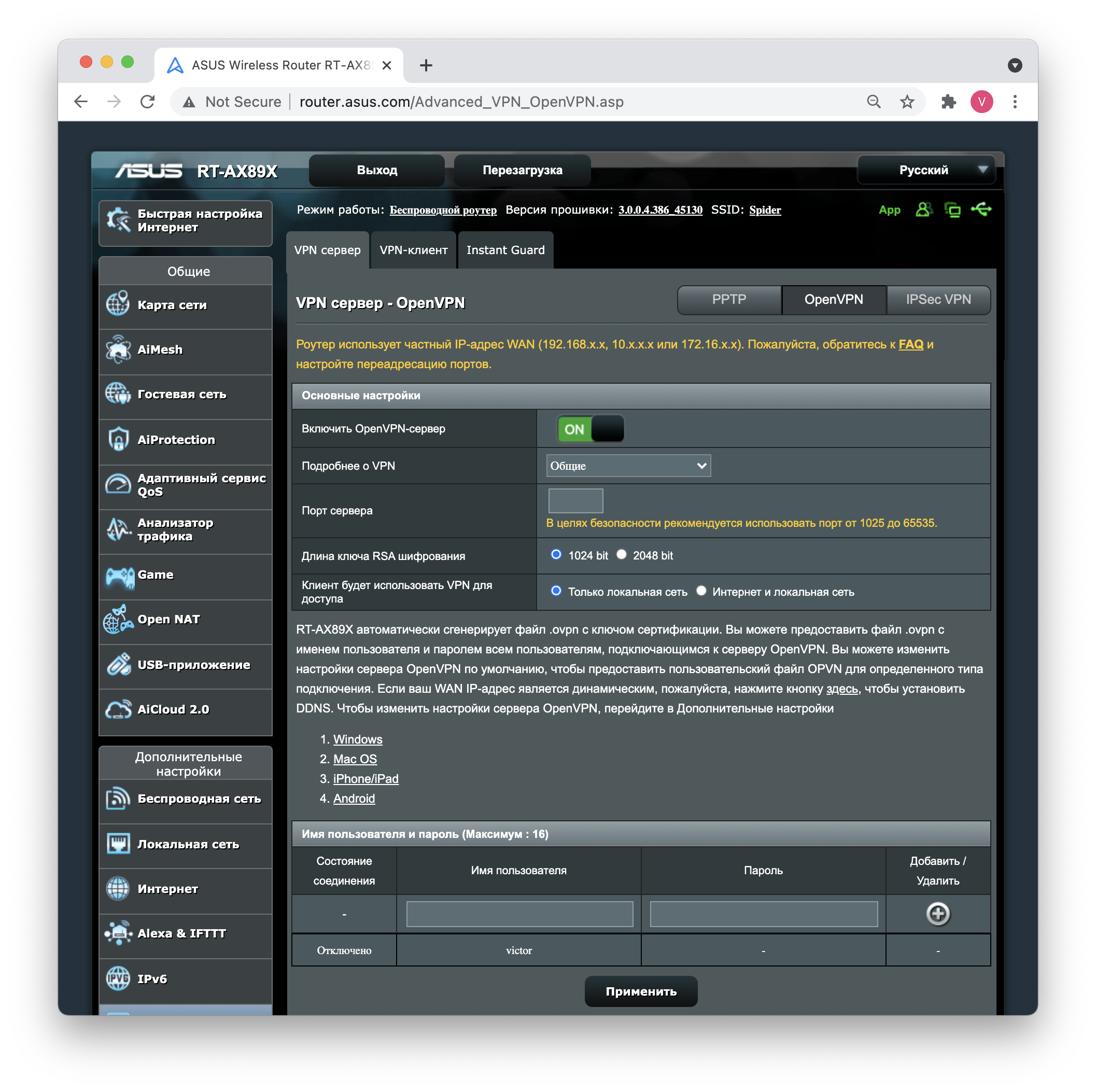
Task: Open the AiCloud 2.0 cloud icon
Action: [x=118, y=709]
